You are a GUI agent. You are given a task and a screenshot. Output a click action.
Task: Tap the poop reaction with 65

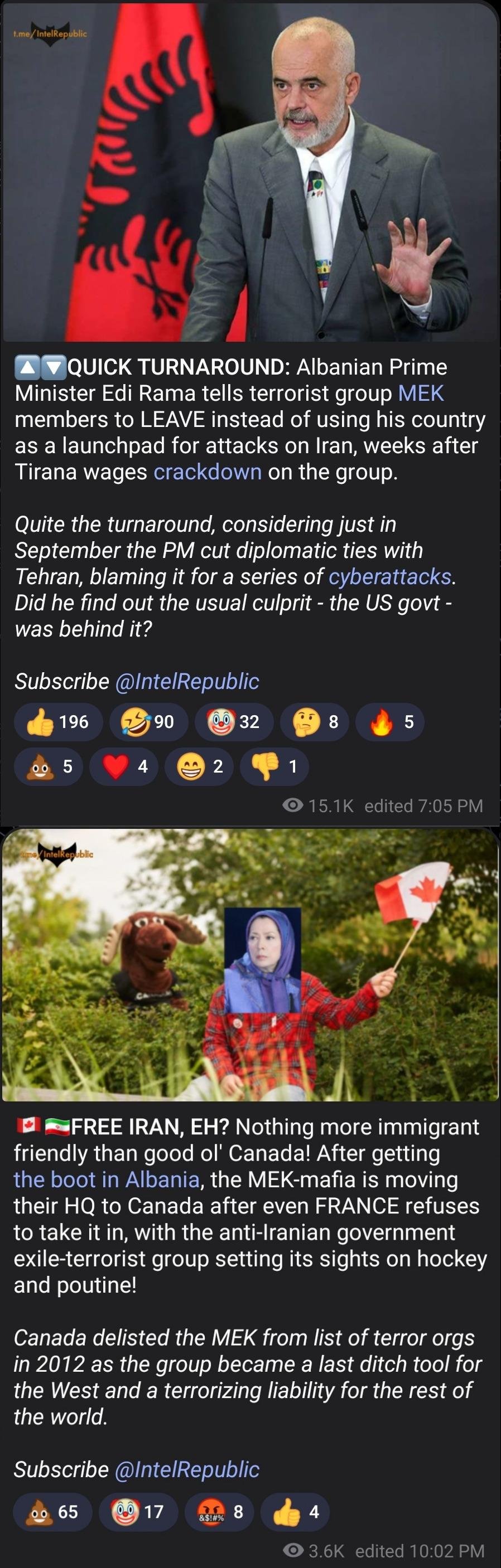[53, 1511]
